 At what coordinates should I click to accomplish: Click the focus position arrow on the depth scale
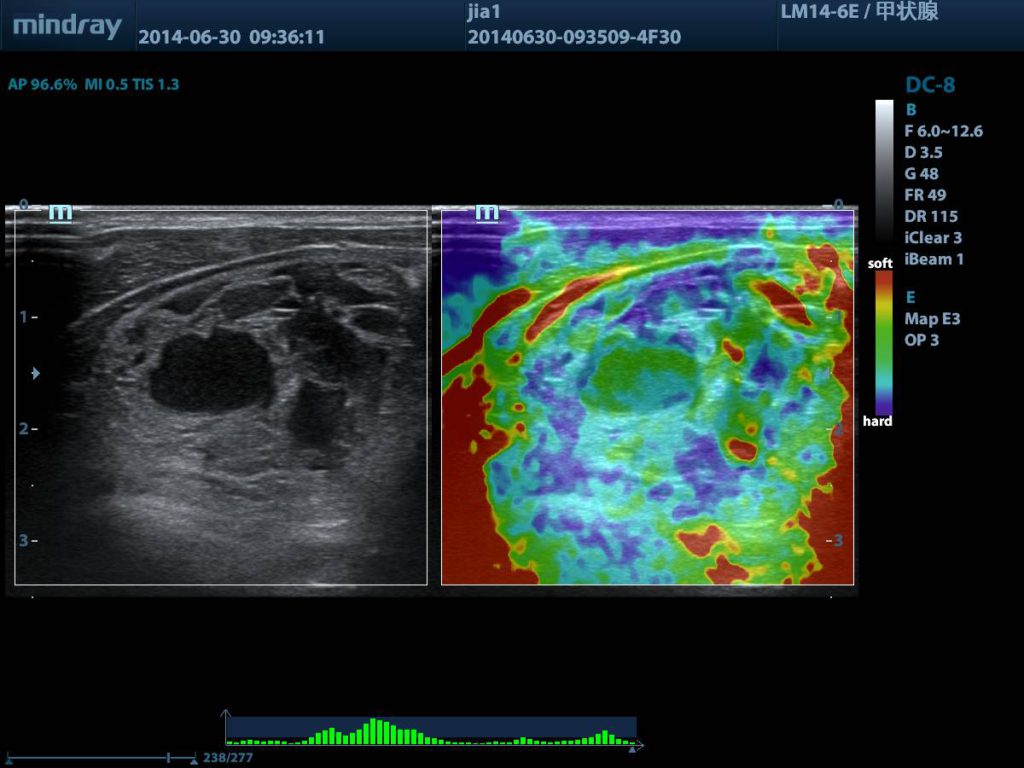coord(36,373)
